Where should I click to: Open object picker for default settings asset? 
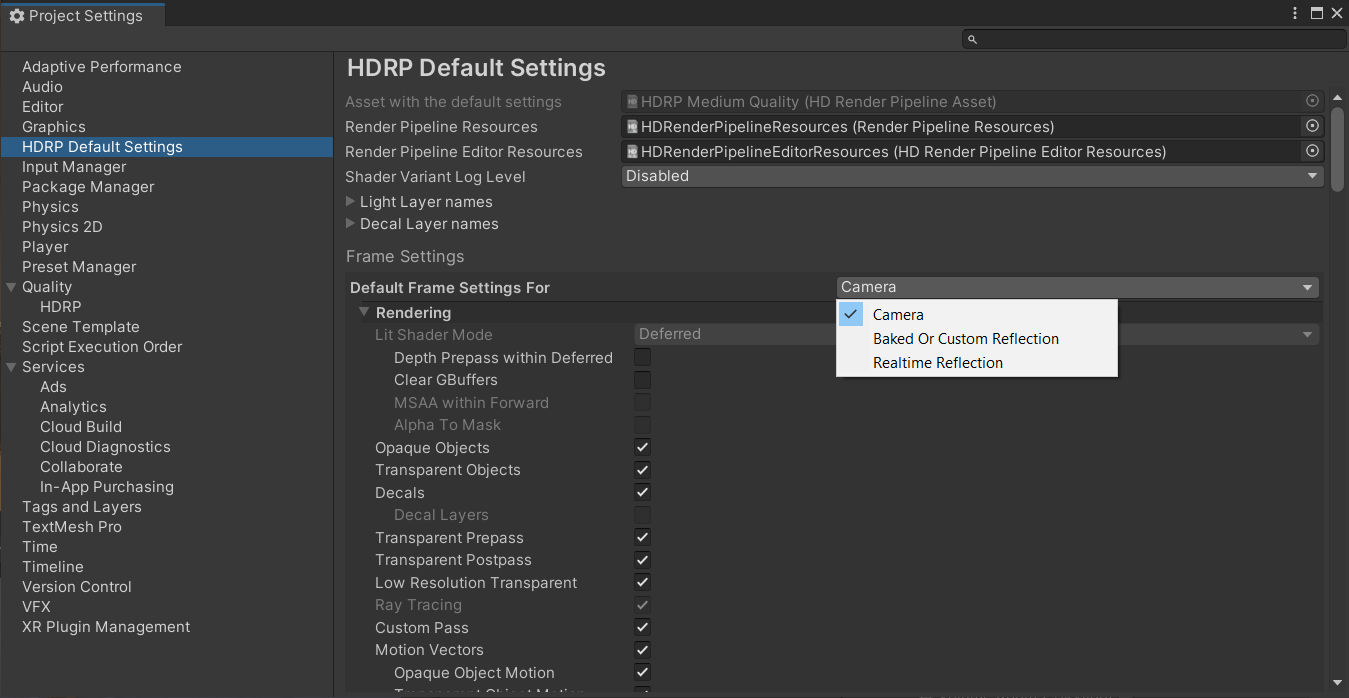pos(1312,101)
